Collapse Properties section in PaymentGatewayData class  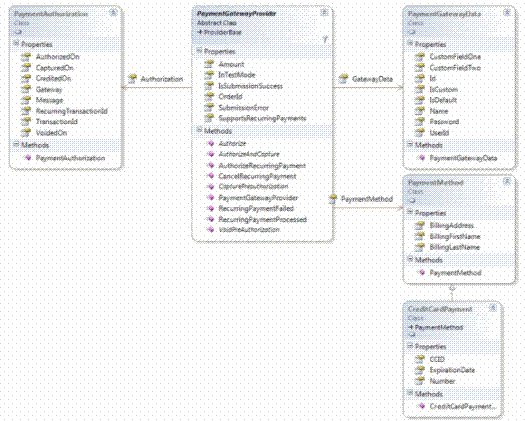point(410,43)
